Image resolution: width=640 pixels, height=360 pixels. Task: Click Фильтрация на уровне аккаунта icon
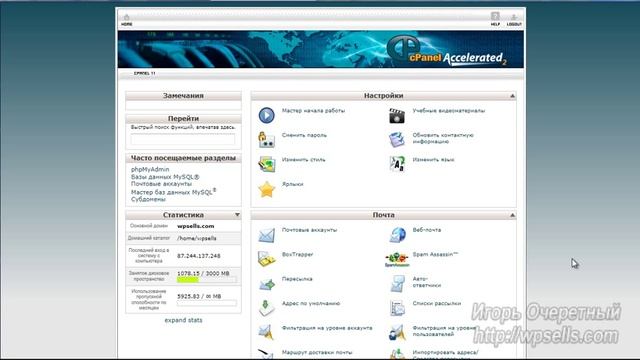click(x=267, y=332)
